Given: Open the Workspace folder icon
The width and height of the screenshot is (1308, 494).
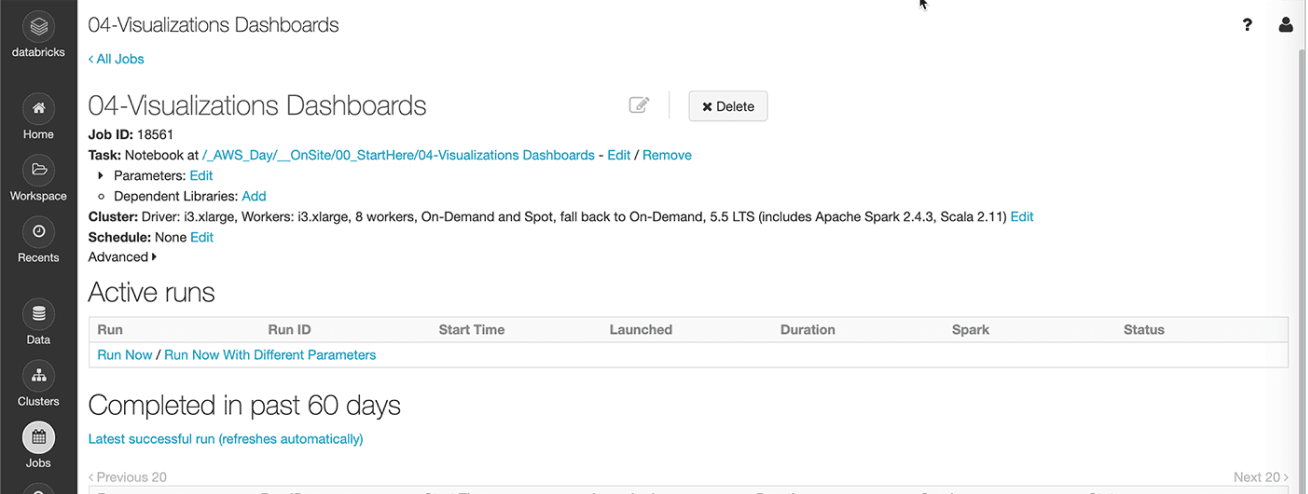Looking at the screenshot, I should [x=38, y=170].
